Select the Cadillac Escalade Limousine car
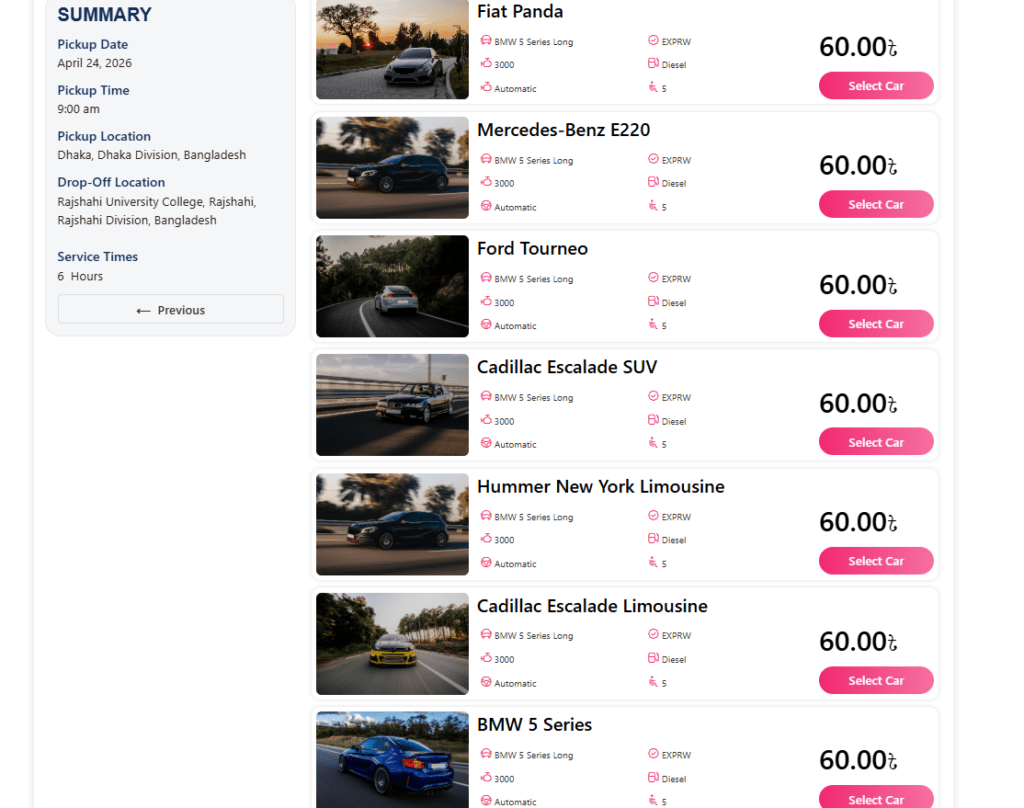 point(876,680)
